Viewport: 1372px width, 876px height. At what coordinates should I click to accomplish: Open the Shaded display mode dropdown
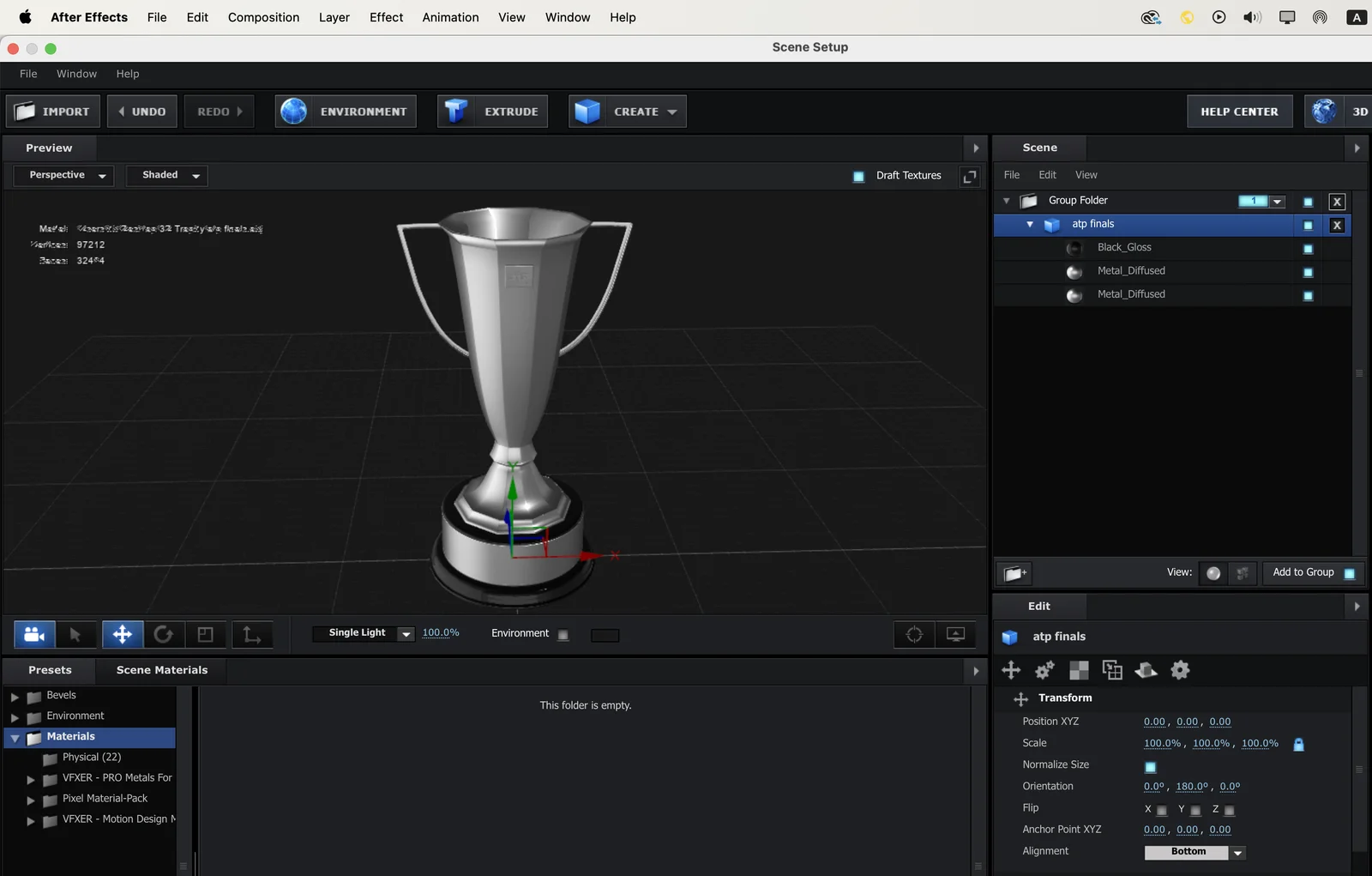tap(166, 175)
